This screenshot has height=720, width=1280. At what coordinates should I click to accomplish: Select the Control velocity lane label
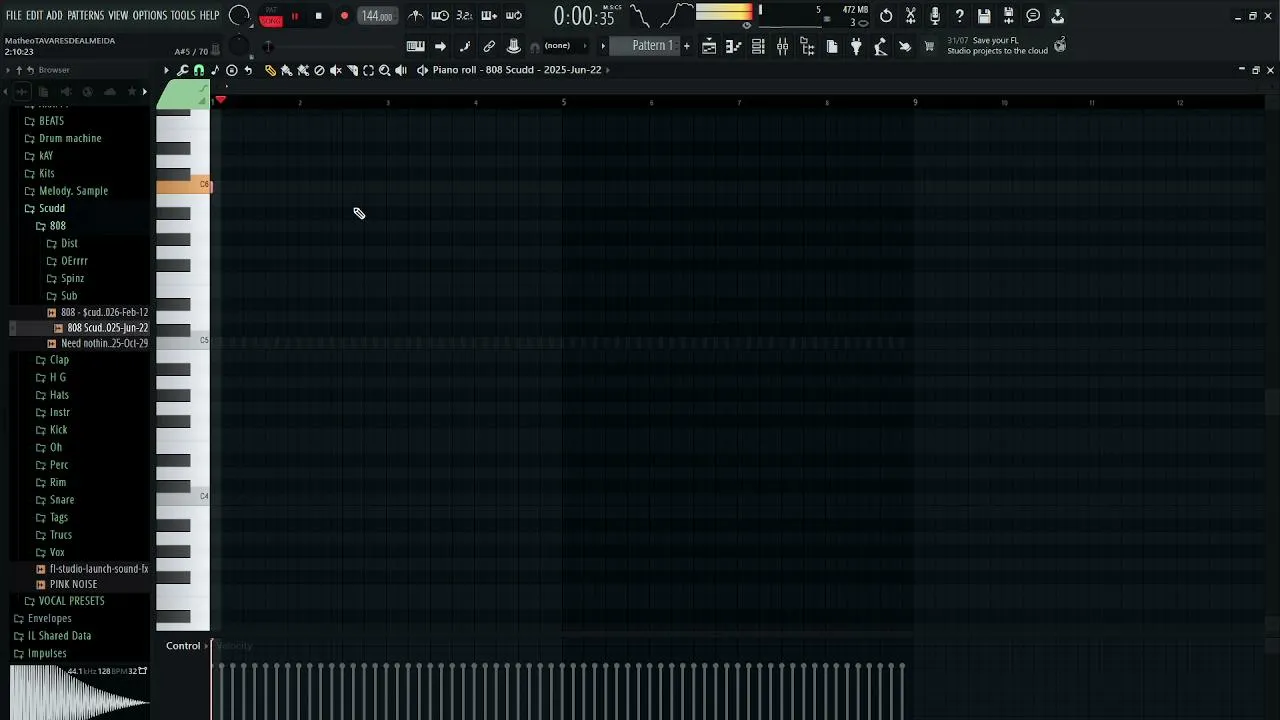[x=183, y=646]
